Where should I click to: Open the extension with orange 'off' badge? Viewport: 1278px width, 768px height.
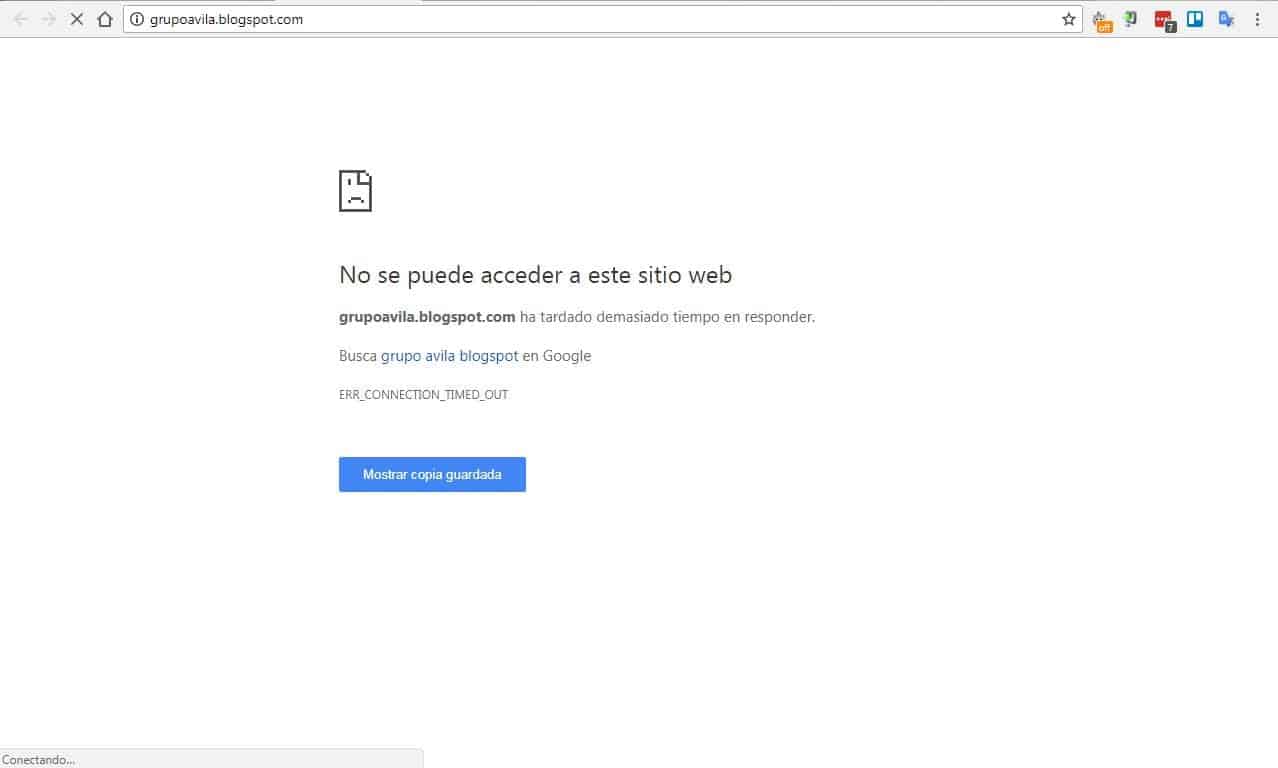pyautogui.click(x=1101, y=20)
